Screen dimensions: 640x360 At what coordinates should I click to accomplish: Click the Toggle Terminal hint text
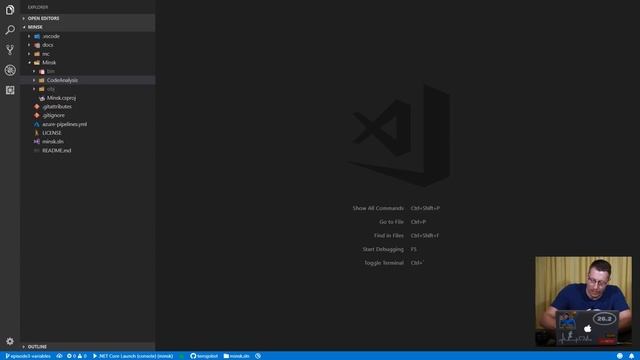point(384,263)
